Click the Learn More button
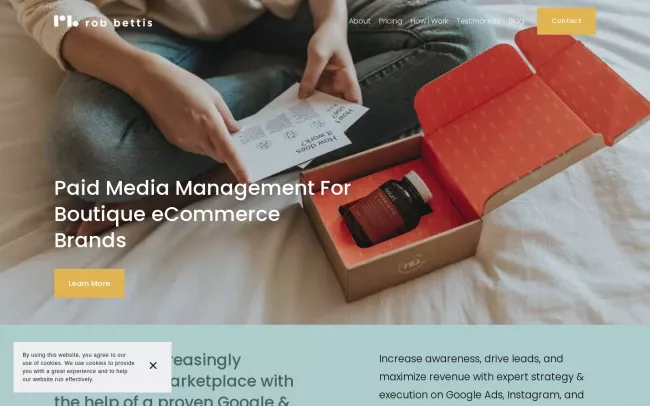 89,283
